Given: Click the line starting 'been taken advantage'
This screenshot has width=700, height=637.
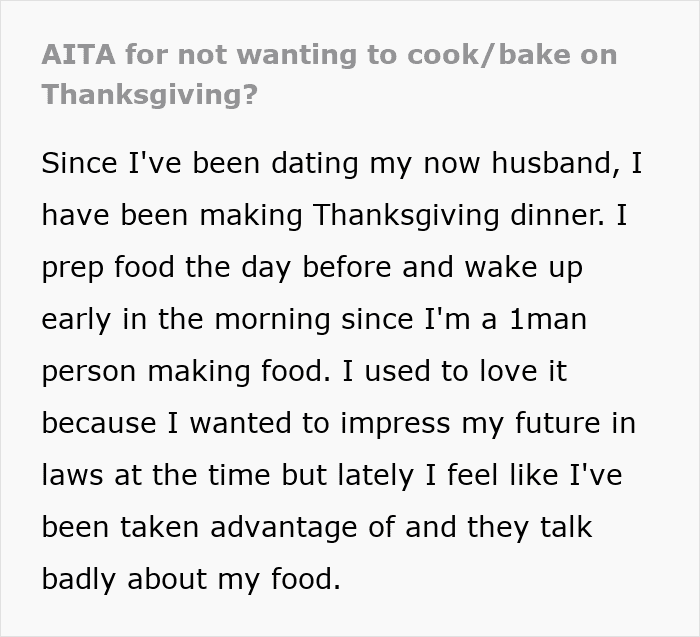Looking at the screenshot, I should click(x=316, y=528).
